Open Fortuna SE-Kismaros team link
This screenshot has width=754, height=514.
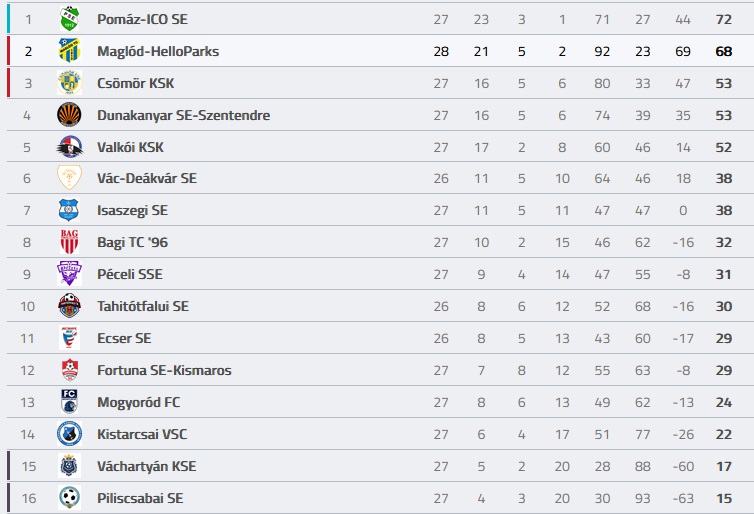tap(164, 370)
